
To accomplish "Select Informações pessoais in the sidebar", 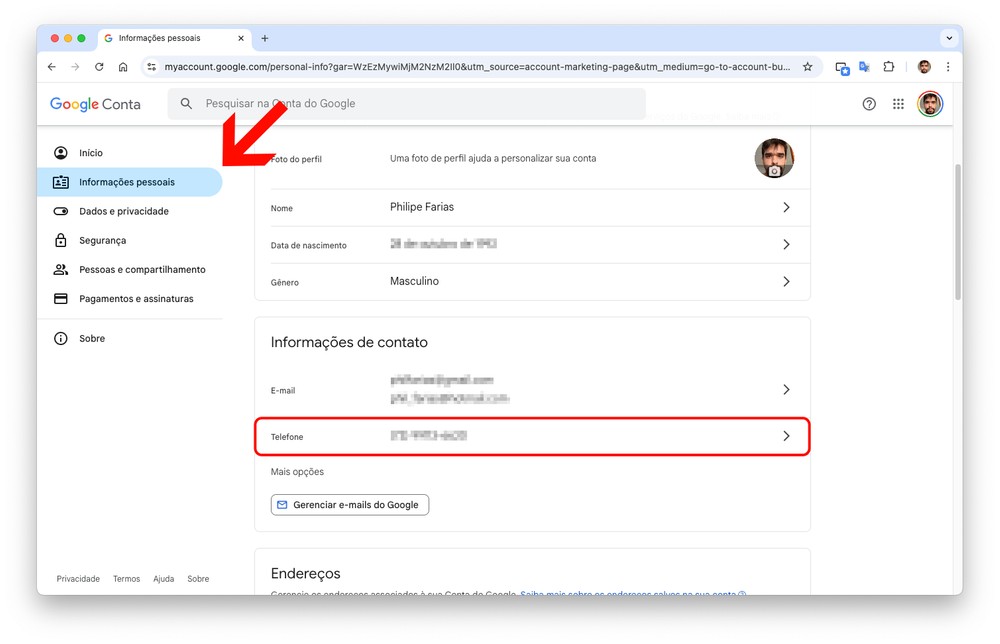I will click(129, 182).
